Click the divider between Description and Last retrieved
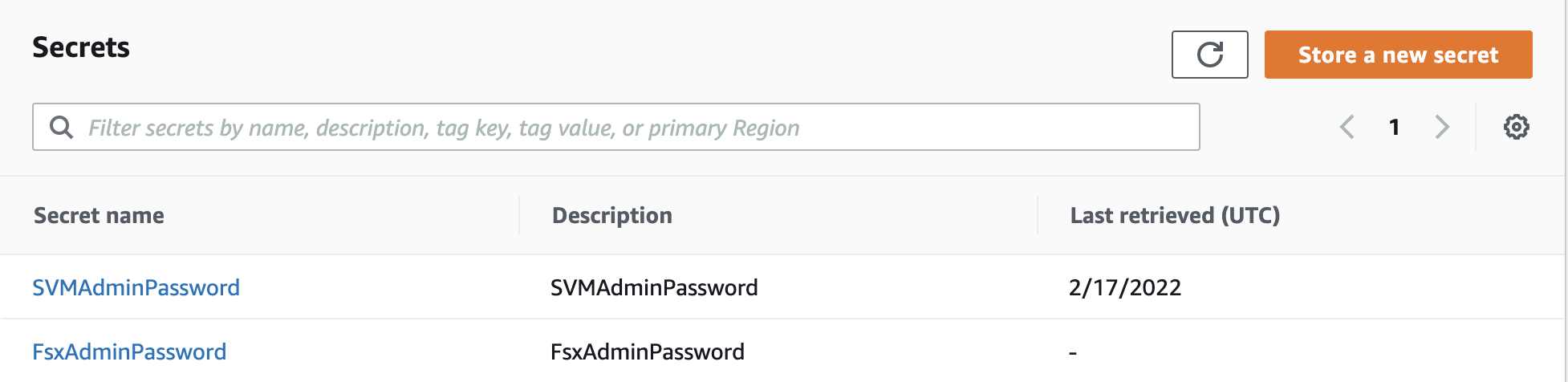The height and width of the screenshot is (382, 1568). [x=1038, y=215]
